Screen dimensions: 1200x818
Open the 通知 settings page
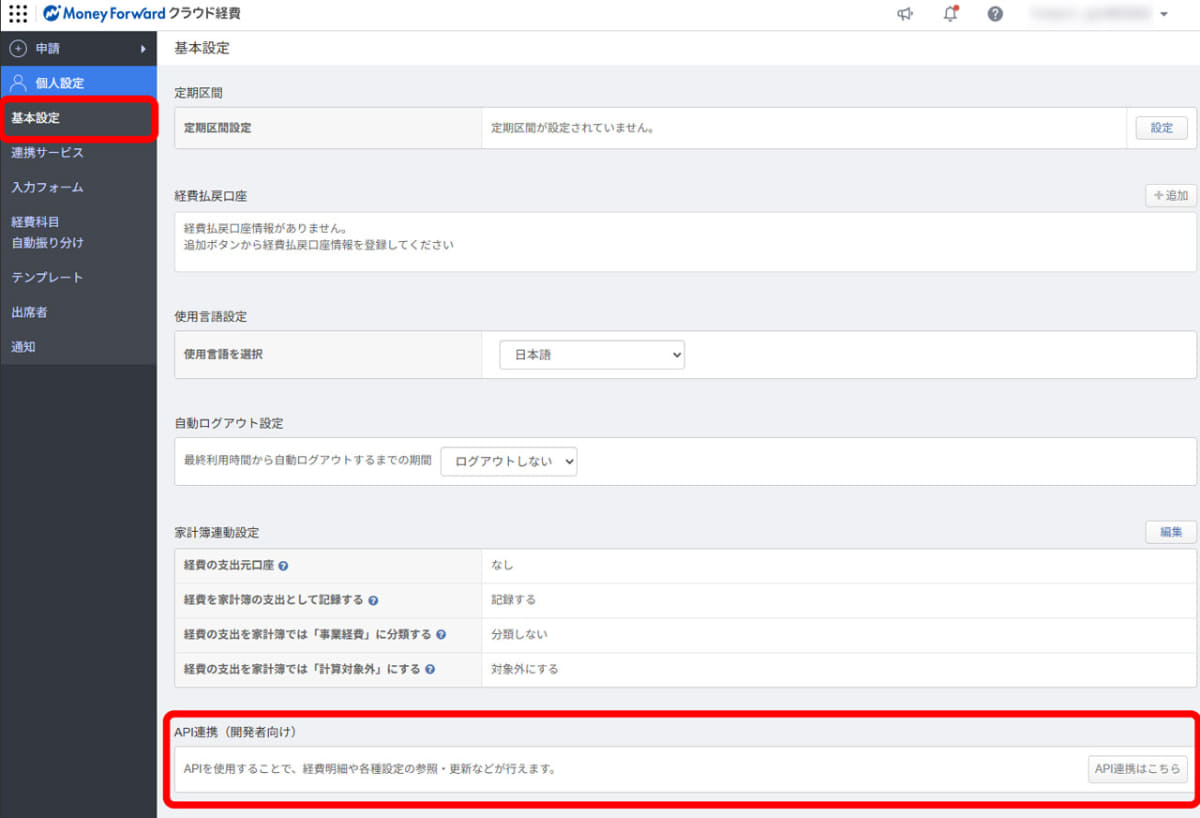pos(22,346)
